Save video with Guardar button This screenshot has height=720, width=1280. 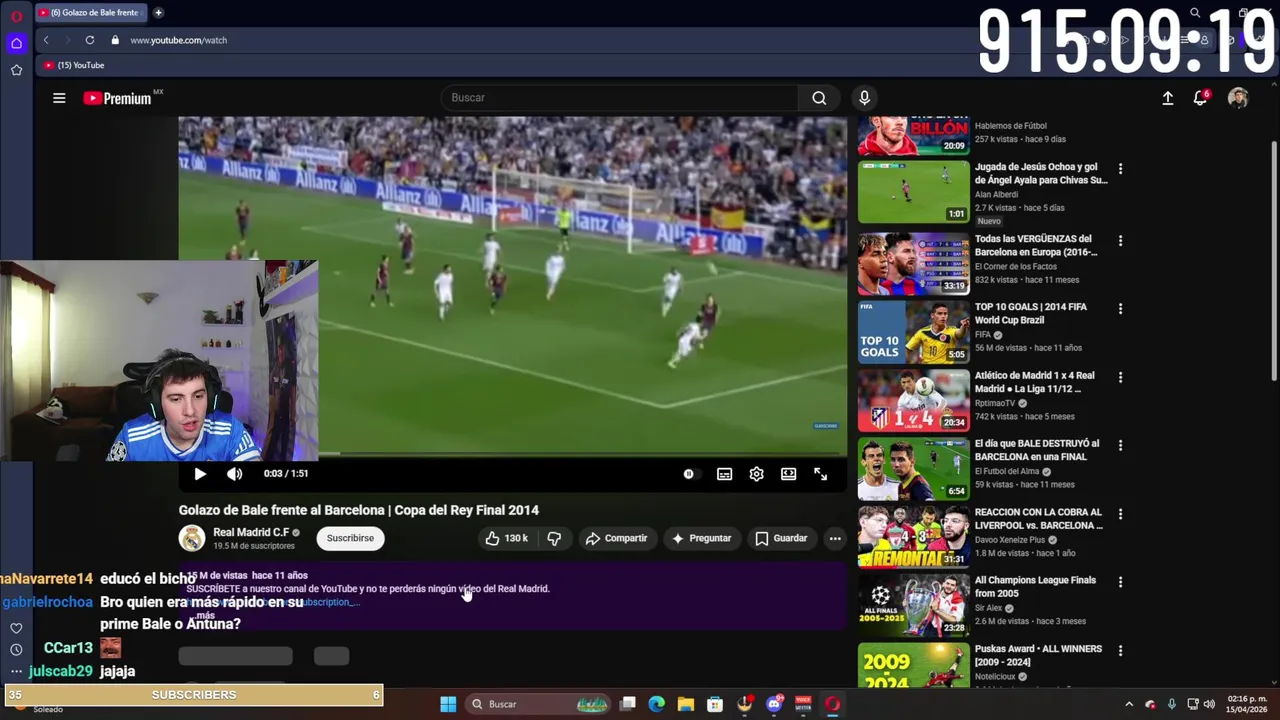point(781,538)
